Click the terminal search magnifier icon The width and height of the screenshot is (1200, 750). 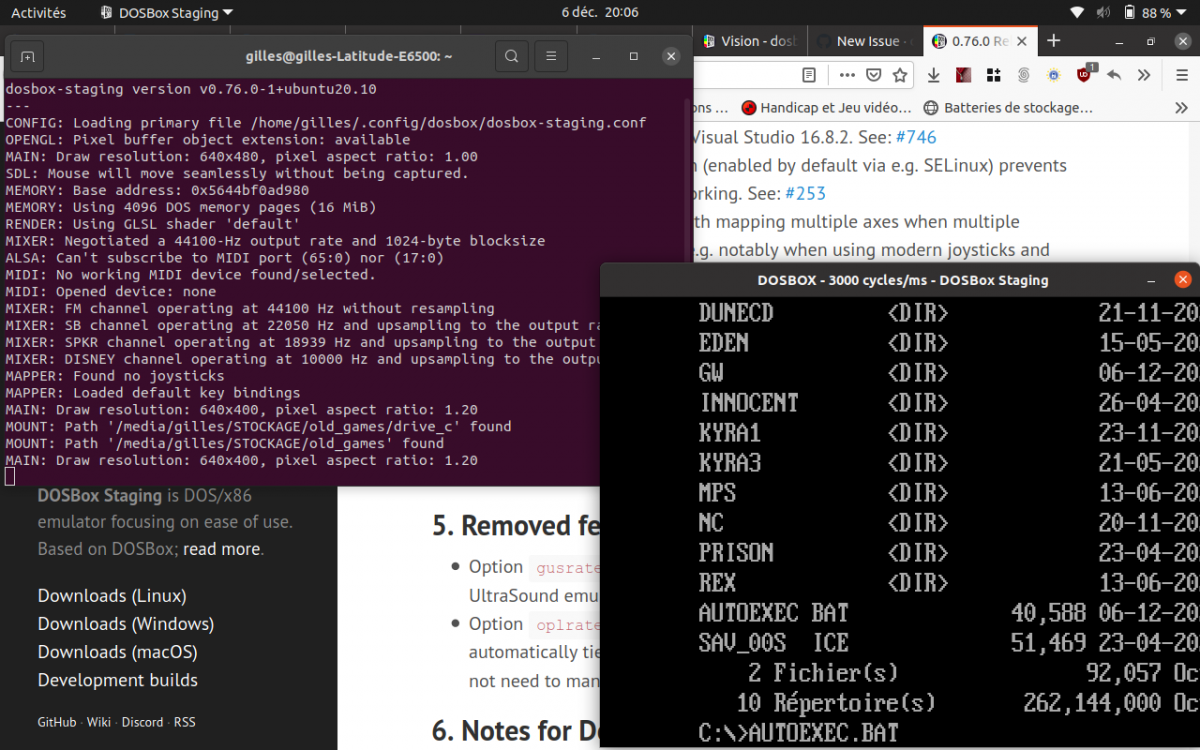coord(511,56)
